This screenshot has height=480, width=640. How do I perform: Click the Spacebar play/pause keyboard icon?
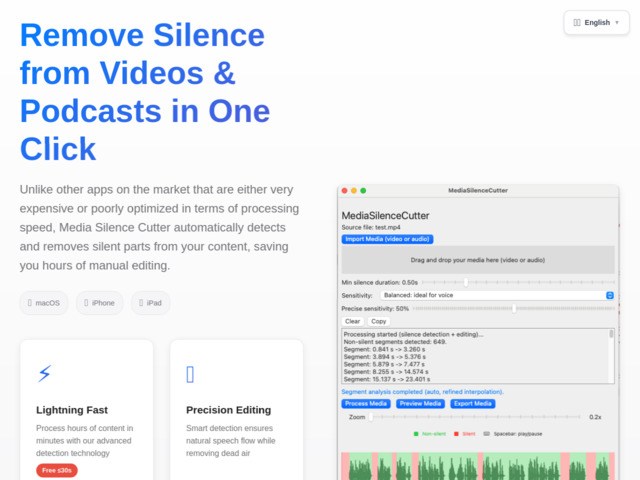click(487, 434)
